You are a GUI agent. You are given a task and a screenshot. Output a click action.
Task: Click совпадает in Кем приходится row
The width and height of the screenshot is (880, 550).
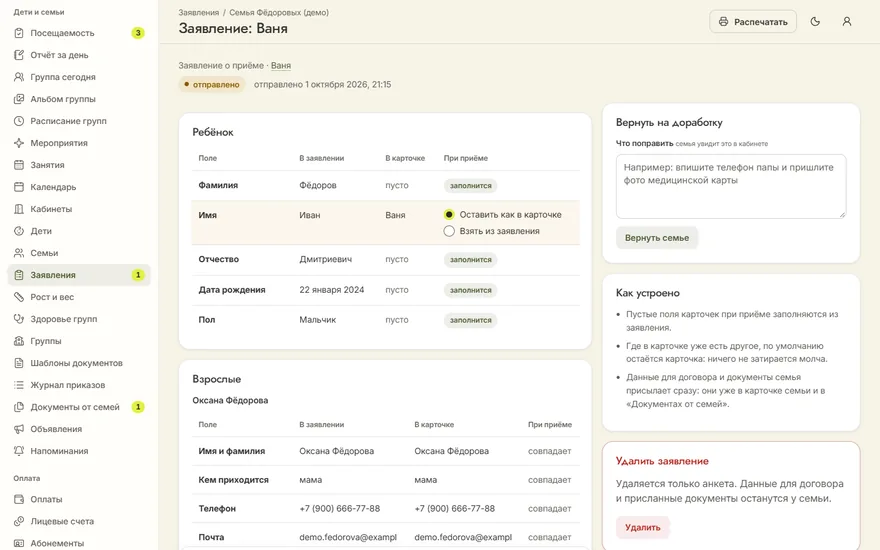[x=549, y=480]
